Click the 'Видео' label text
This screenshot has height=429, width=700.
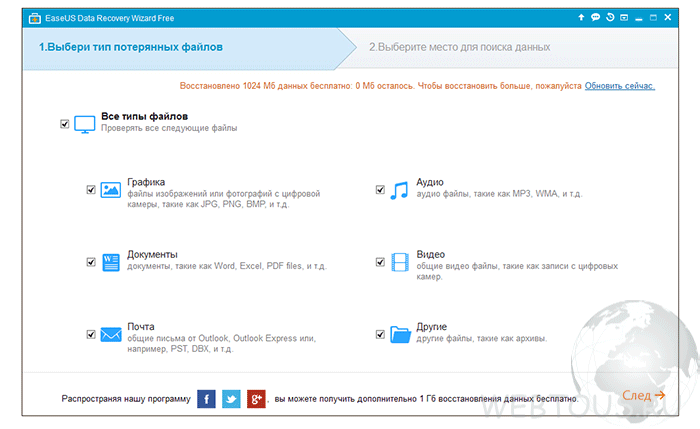[x=431, y=254]
